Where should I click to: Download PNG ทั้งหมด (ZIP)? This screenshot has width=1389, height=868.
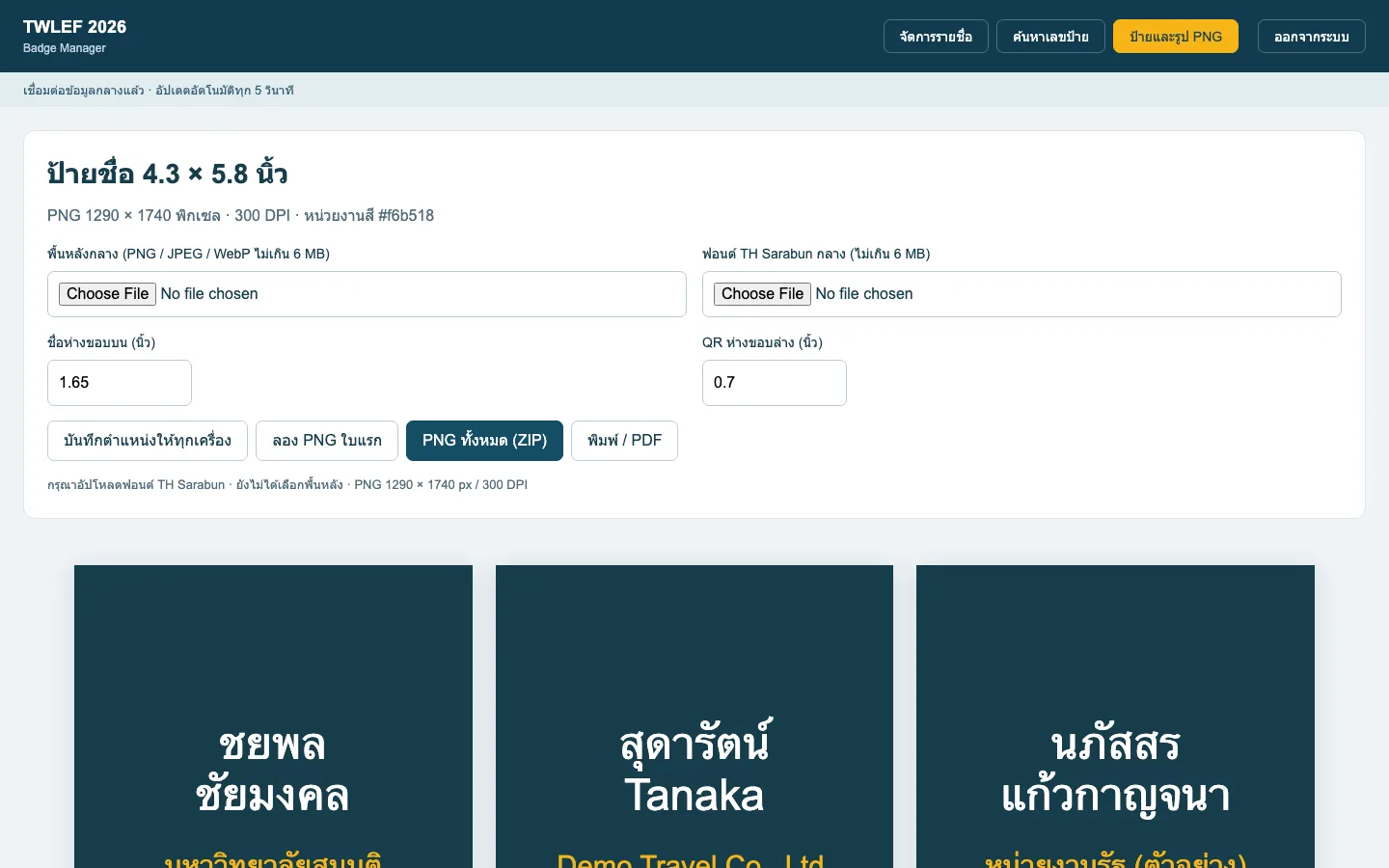(484, 441)
